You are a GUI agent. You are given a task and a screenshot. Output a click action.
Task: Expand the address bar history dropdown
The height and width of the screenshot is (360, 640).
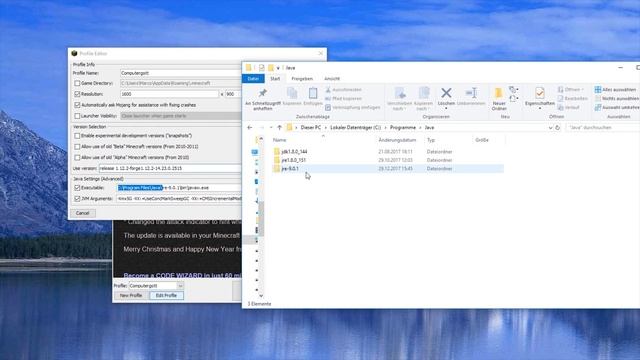(550, 128)
